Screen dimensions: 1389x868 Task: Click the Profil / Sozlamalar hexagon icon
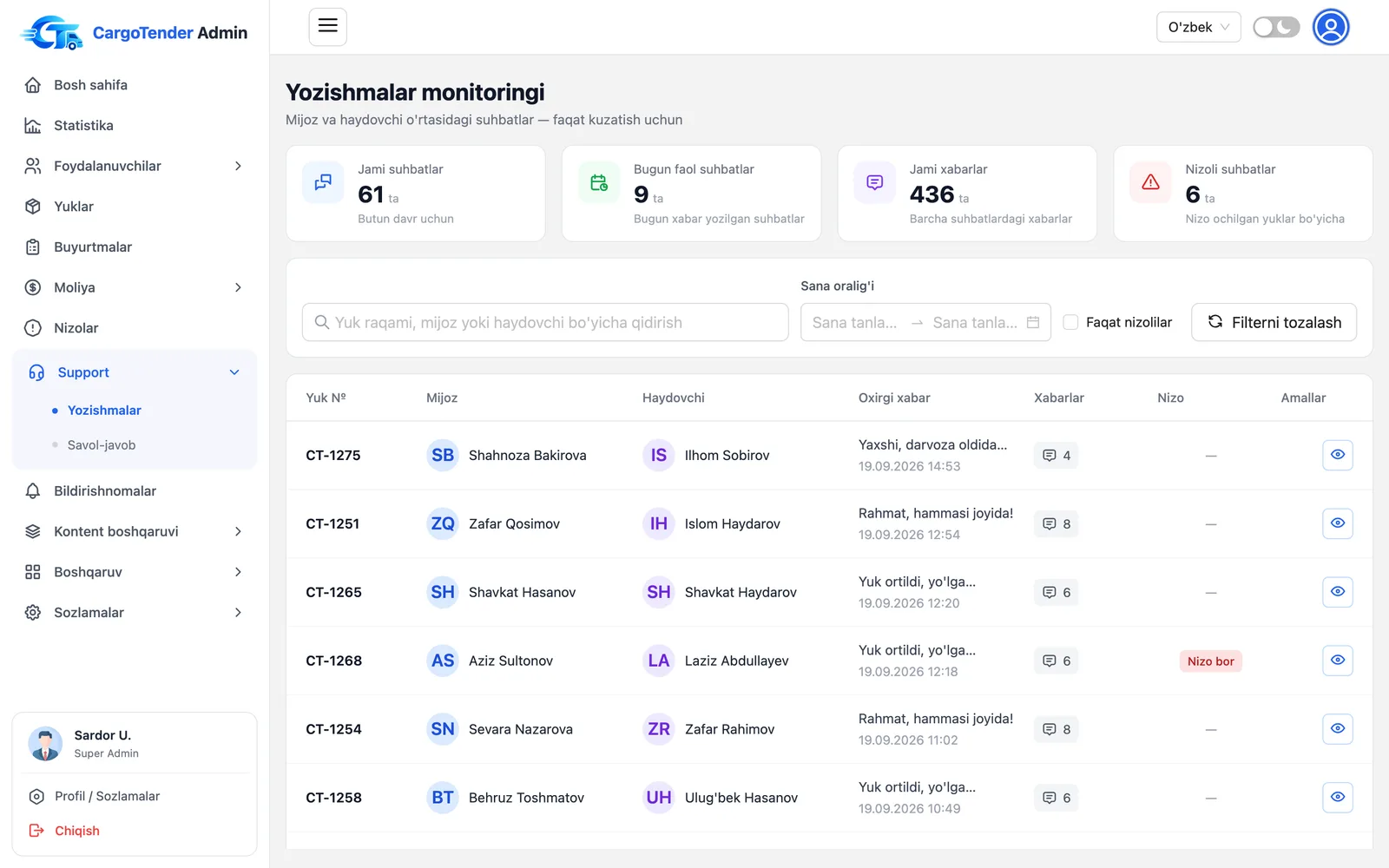click(x=36, y=796)
